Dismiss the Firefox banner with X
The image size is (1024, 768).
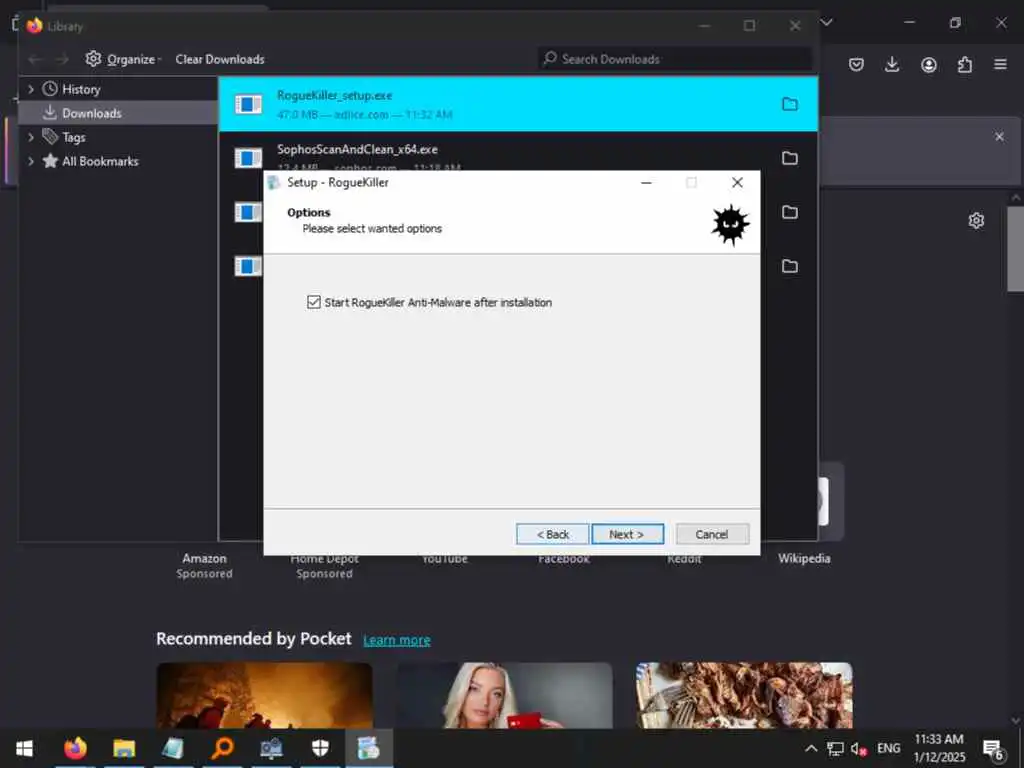999,136
